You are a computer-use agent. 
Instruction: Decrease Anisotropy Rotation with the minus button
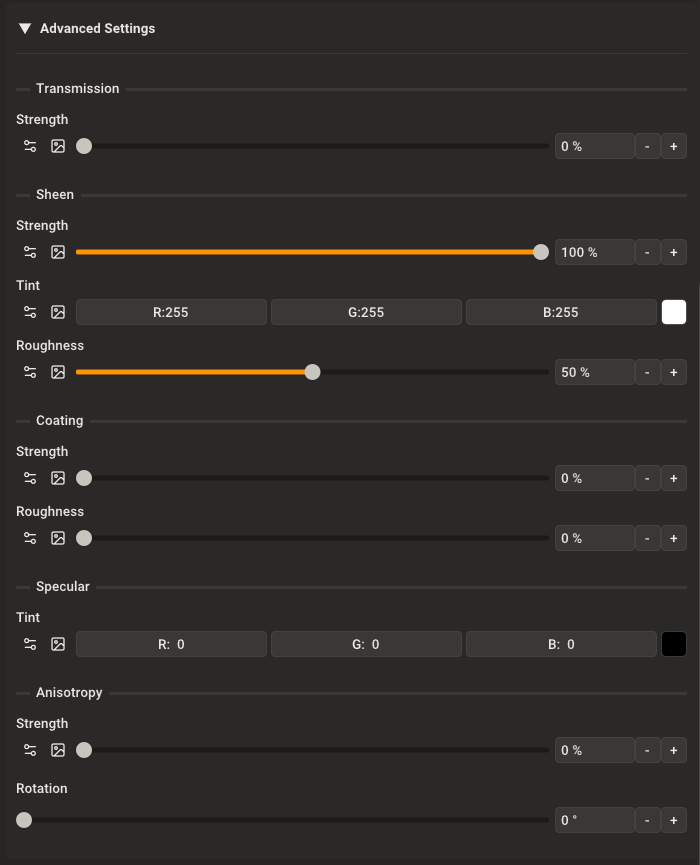(647, 820)
